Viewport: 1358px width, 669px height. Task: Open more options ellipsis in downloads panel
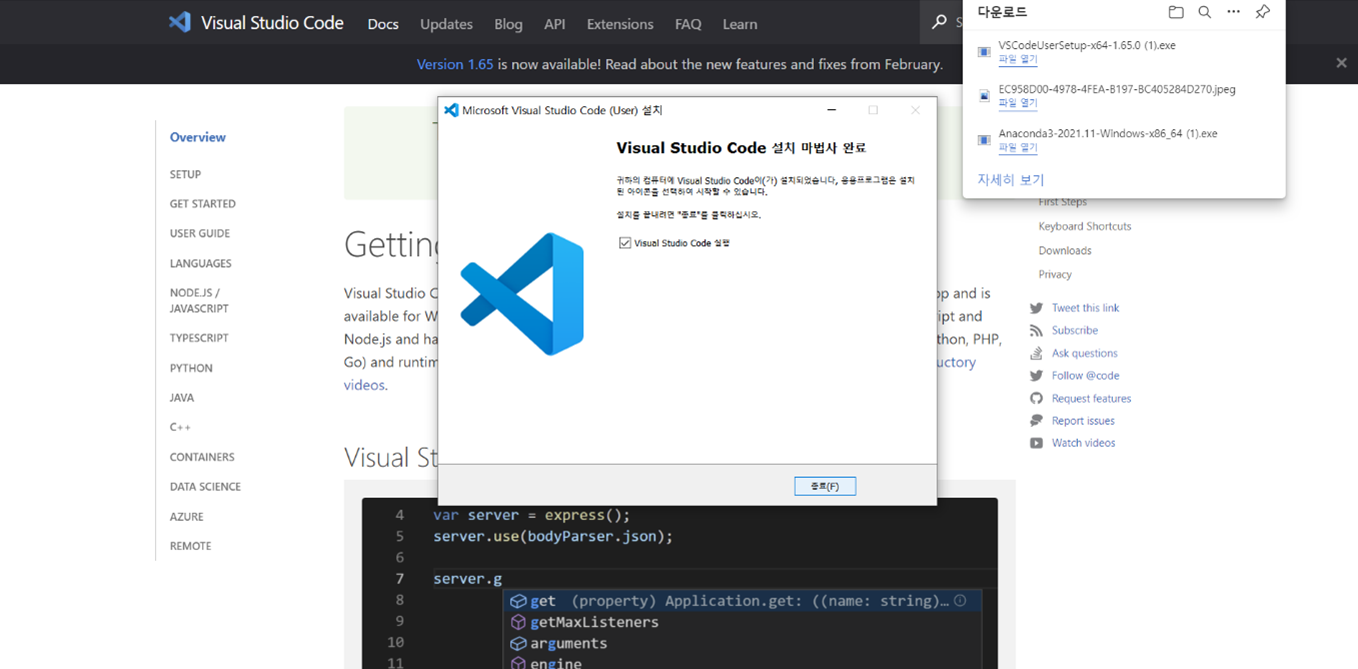click(x=1234, y=12)
